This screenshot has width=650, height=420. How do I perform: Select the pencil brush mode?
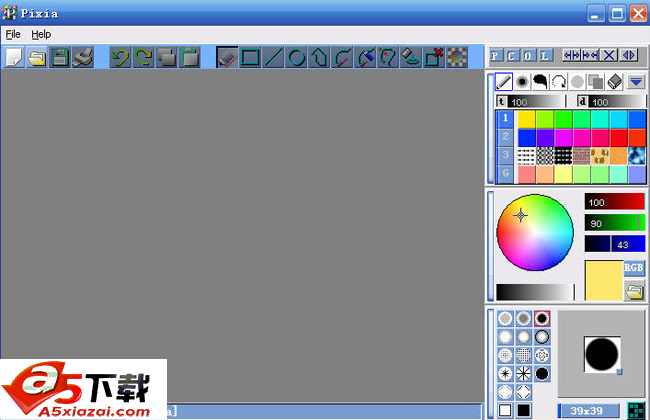coord(504,82)
